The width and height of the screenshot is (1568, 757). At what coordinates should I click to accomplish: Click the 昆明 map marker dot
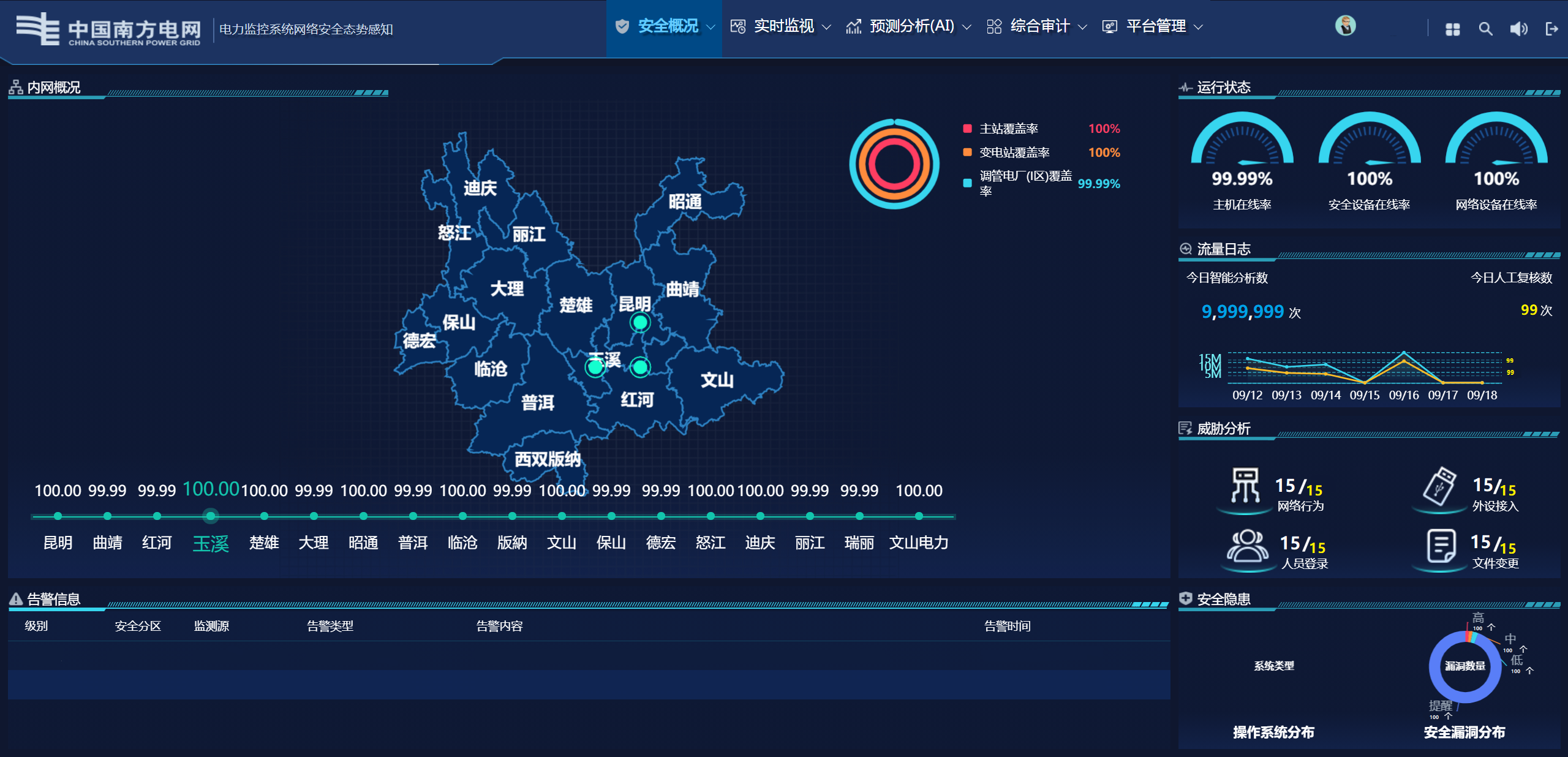pyautogui.click(x=640, y=322)
